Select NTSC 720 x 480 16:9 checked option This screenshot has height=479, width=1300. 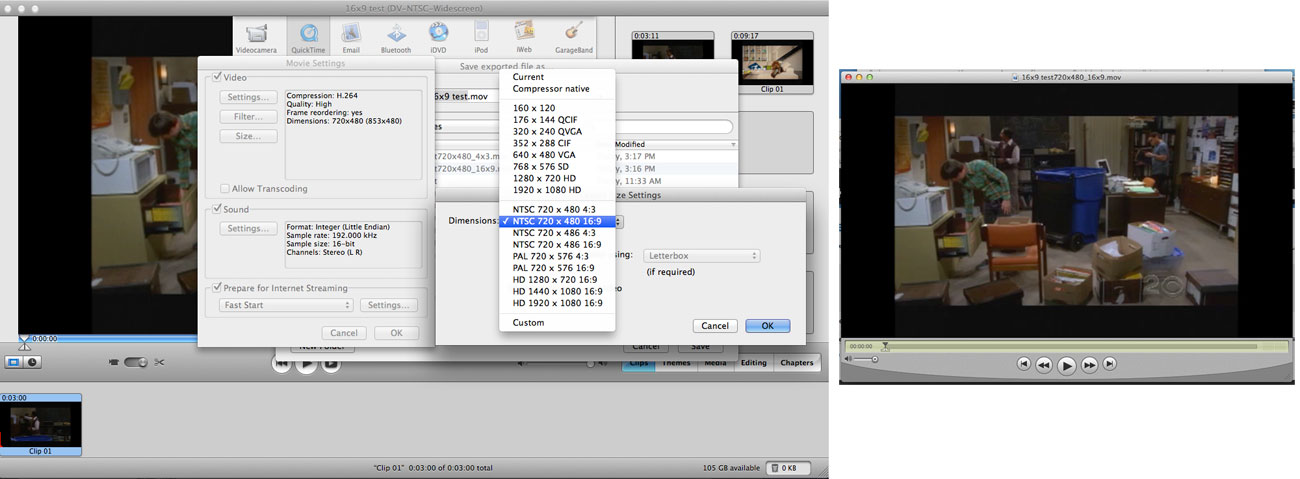point(558,221)
